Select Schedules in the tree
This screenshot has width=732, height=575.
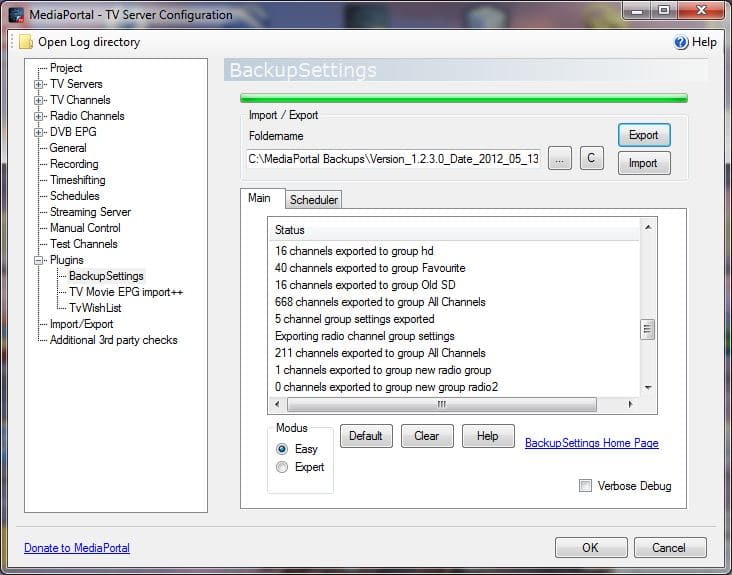pyautogui.click(x=75, y=196)
